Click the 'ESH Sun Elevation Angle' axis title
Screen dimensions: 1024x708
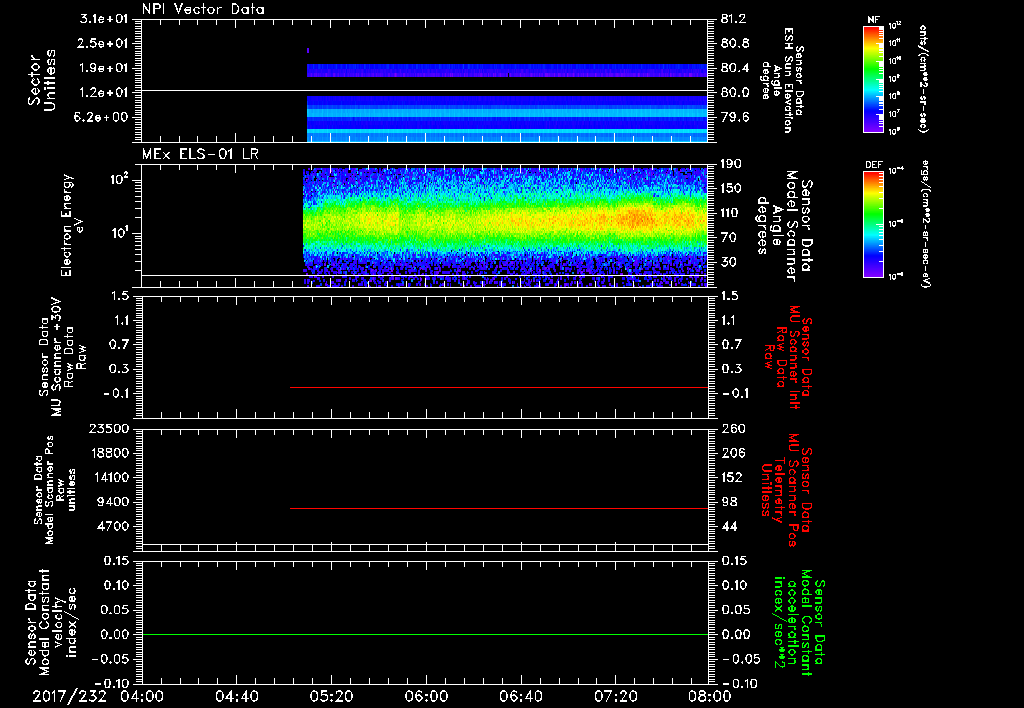782,80
